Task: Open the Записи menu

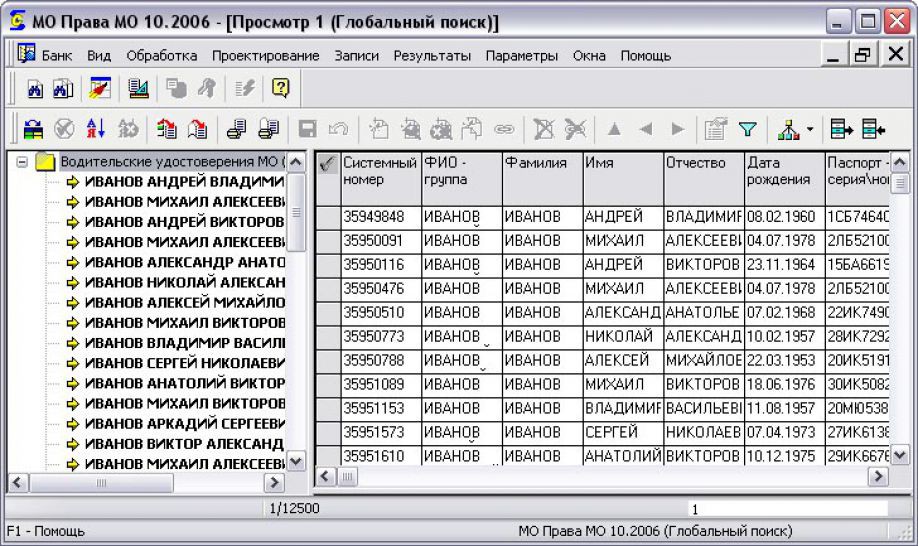Action: [357, 56]
